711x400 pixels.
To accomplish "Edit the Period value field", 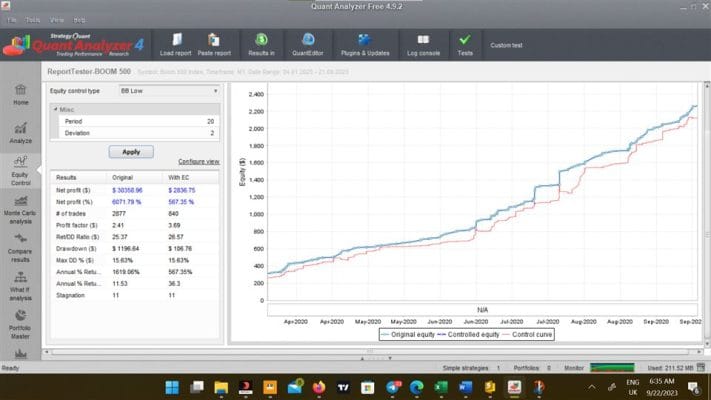I will pyautogui.click(x=136, y=121).
